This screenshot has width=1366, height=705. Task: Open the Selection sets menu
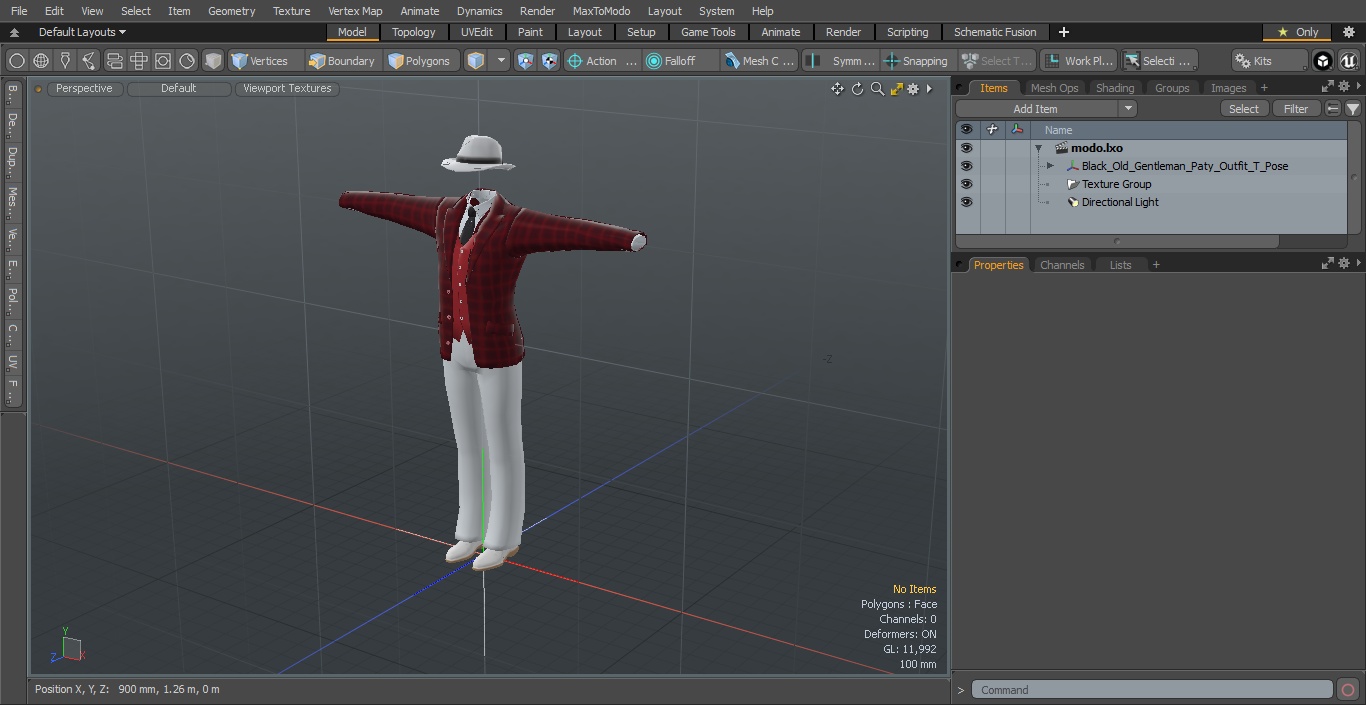1159,61
